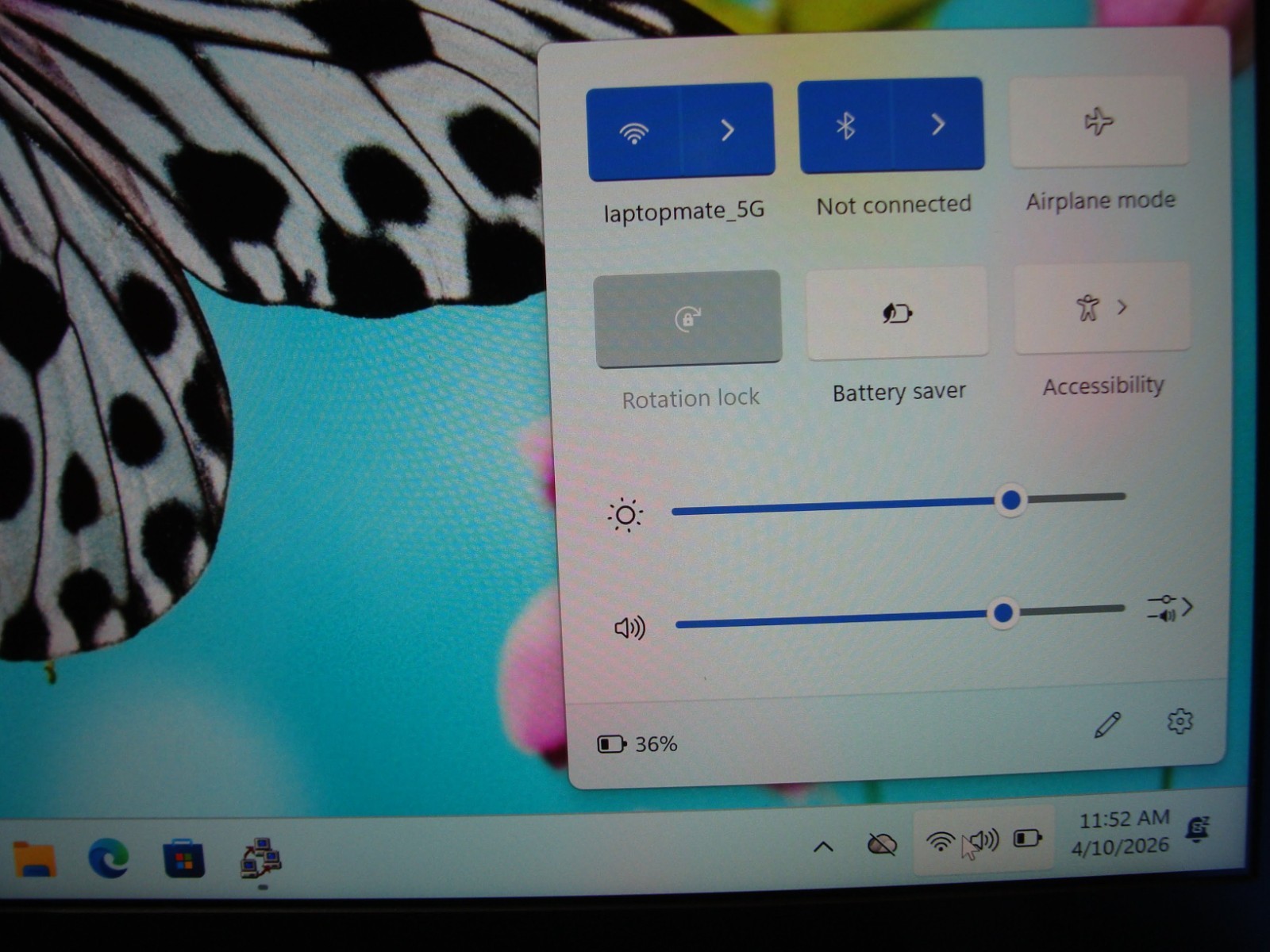Image resolution: width=1270 pixels, height=952 pixels.
Task: Open notifications bell icon
Action: tap(1197, 828)
